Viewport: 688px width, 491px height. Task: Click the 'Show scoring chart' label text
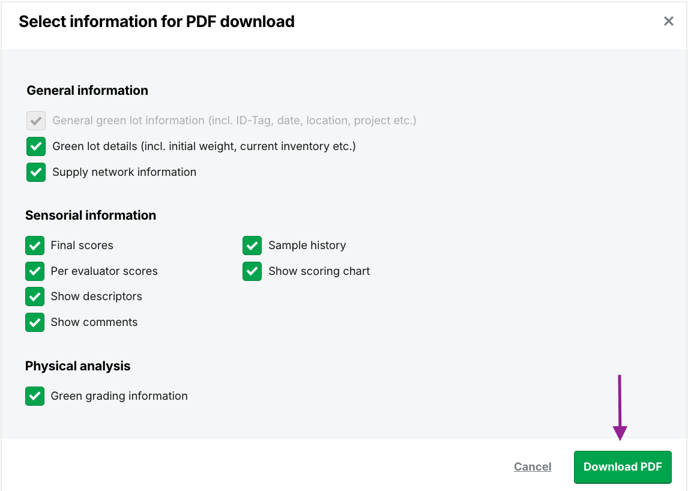pos(319,271)
